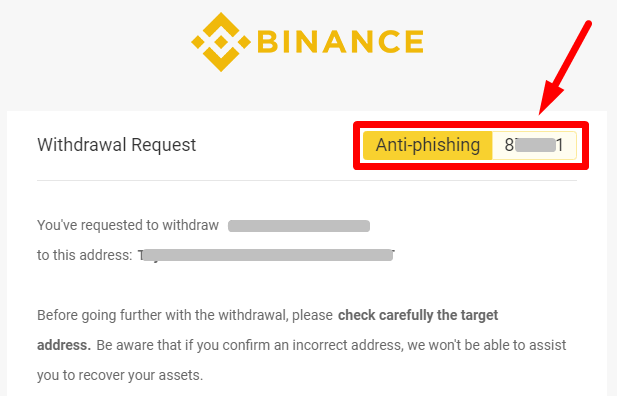Click the horizontal divider under the heading
The width and height of the screenshot is (617, 396).
pos(307,180)
